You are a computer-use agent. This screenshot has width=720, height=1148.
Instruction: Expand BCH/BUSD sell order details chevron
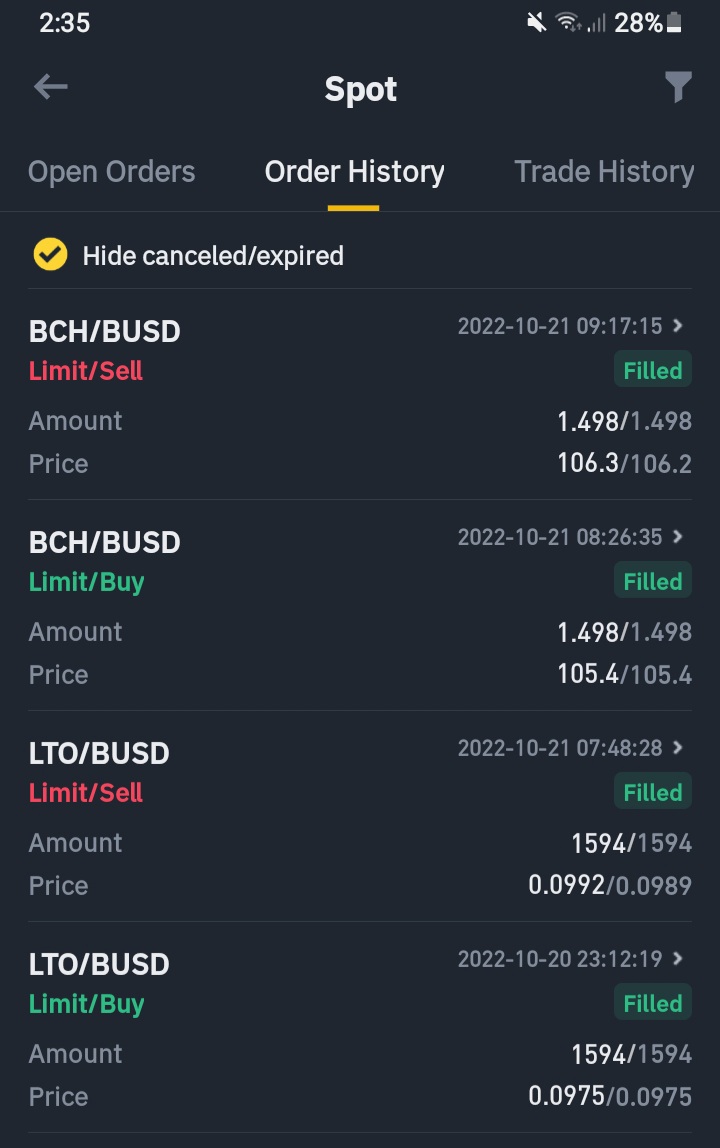pyautogui.click(x=678, y=325)
